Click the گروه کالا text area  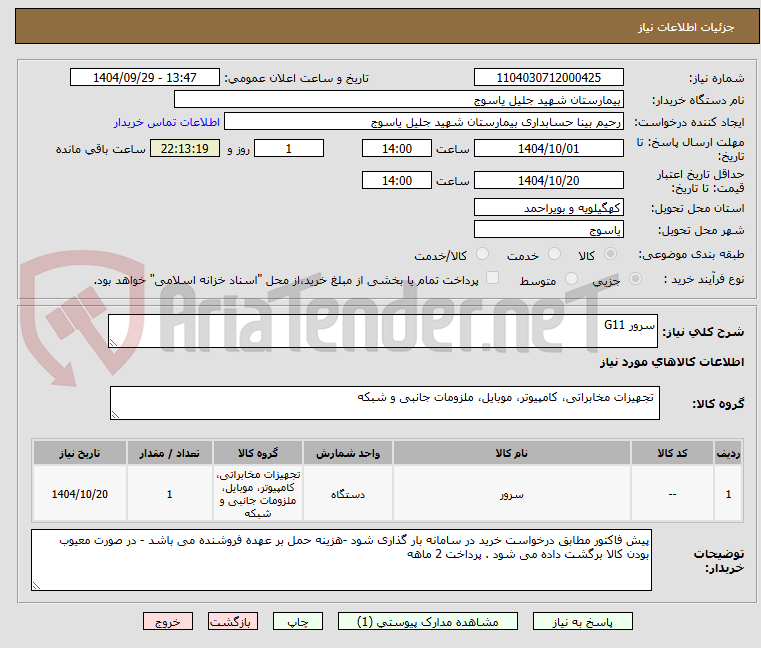click(384, 403)
